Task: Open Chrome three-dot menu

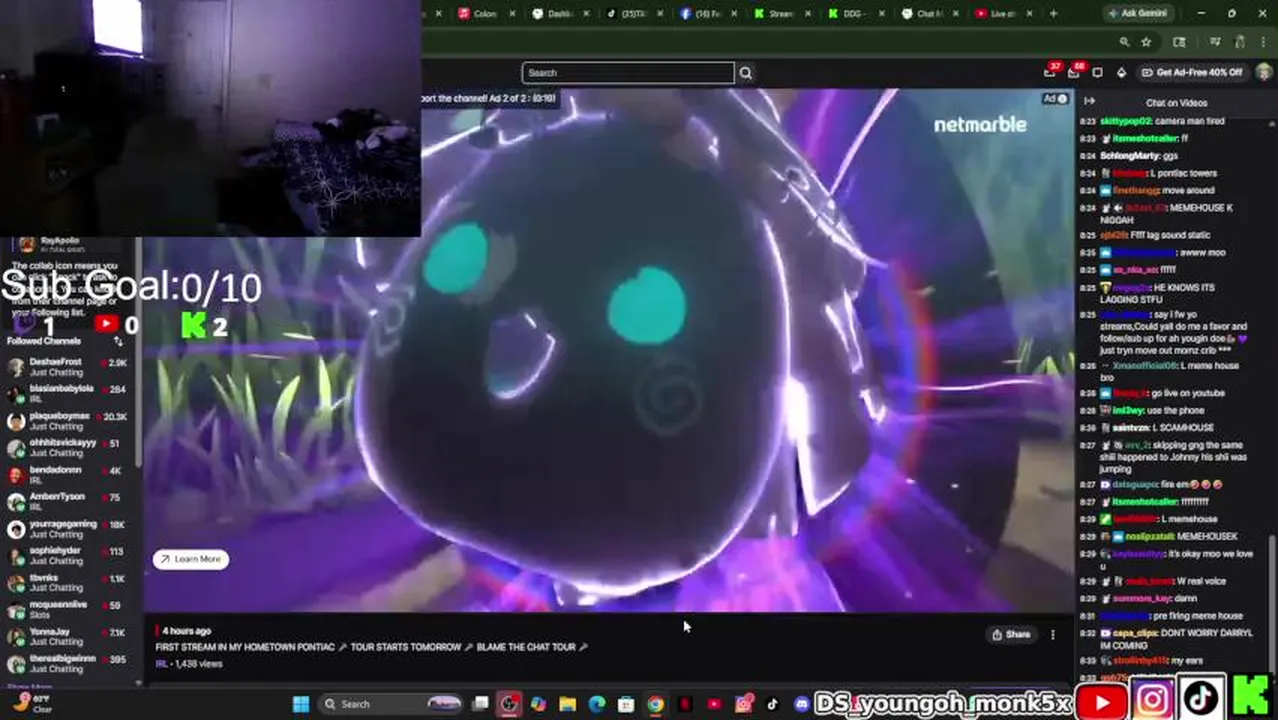Action: (x=1264, y=42)
